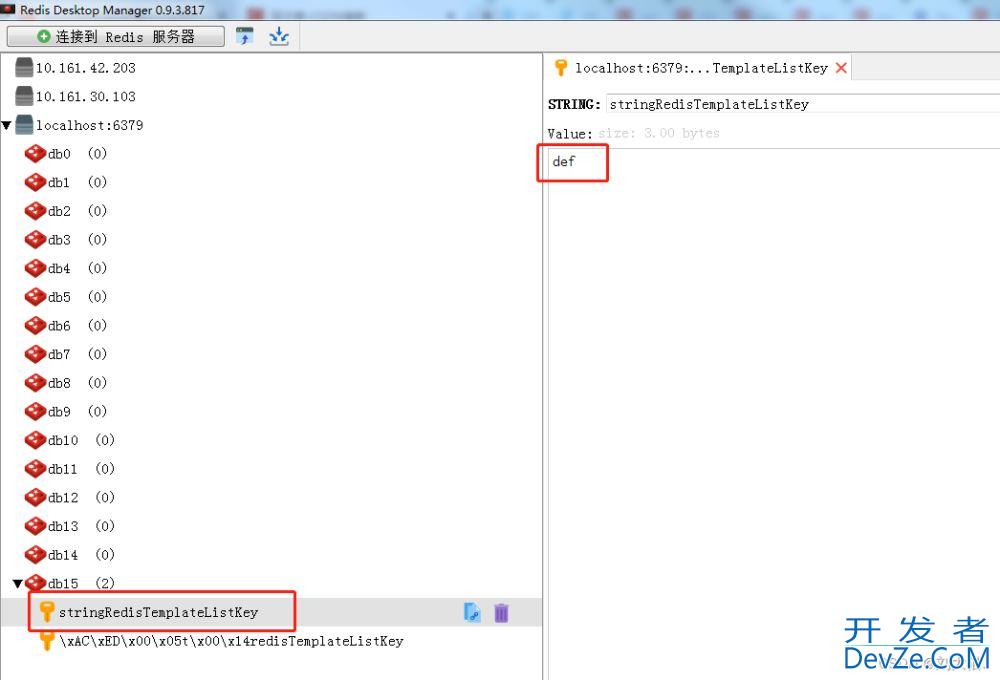Screen dimensions: 1000x680
Task: Collapse the localhost:6379 server node
Action: click(x=6, y=125)
